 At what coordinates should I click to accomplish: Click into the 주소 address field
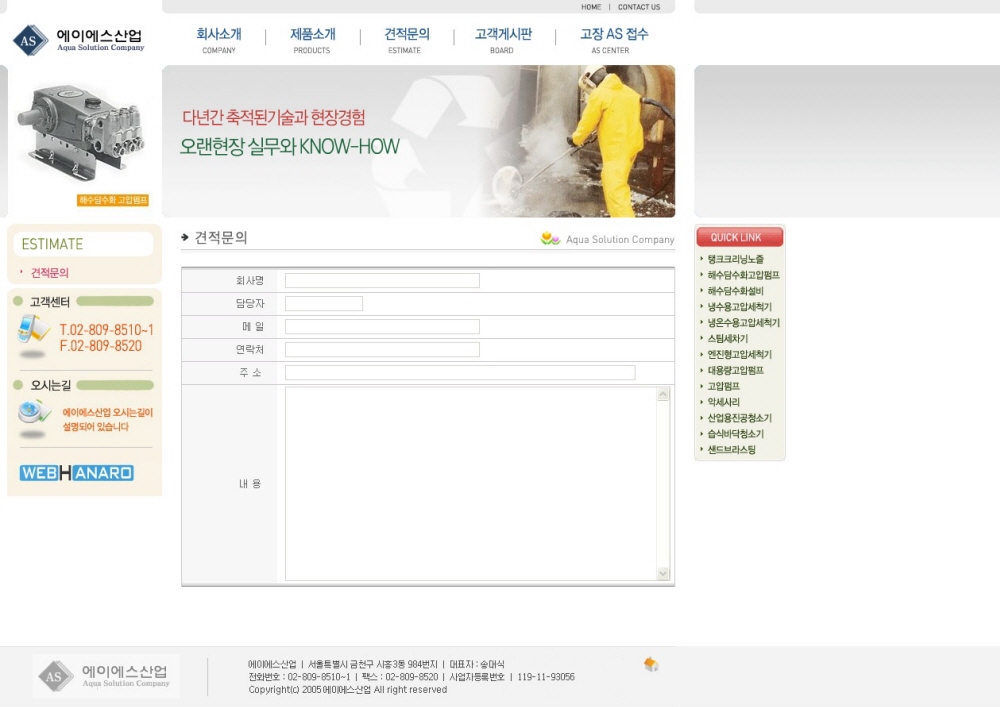[460, 373]
